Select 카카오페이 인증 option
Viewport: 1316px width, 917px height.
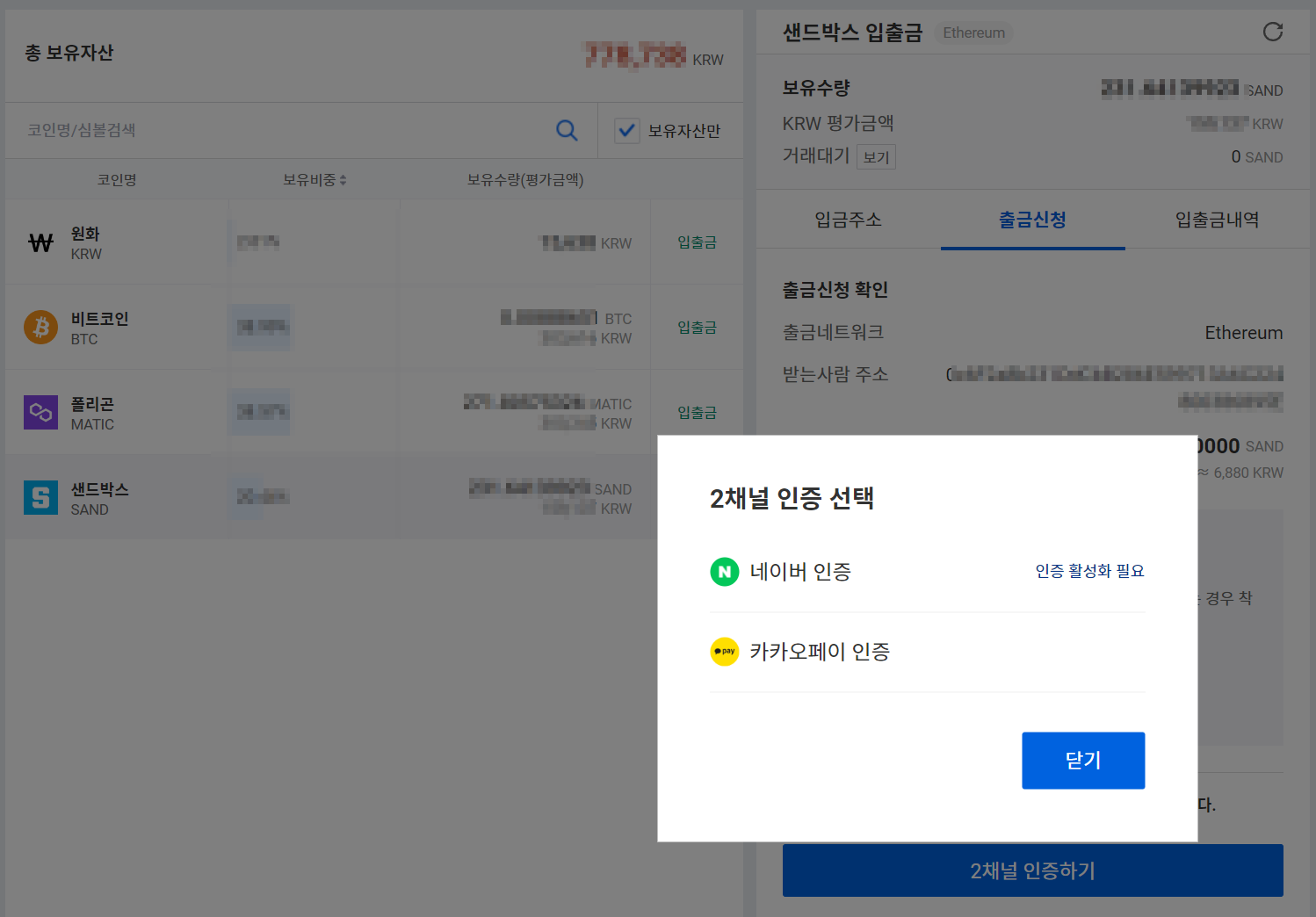click(927, 652)
